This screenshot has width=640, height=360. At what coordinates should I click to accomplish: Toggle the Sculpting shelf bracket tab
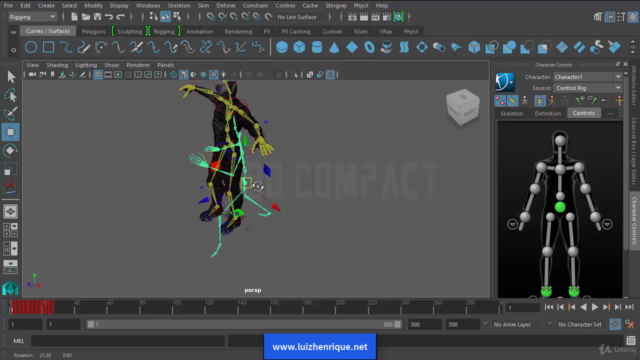129,31
